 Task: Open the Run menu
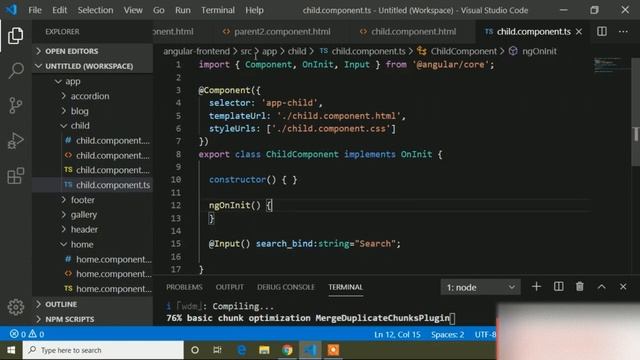tap(183, 10)
